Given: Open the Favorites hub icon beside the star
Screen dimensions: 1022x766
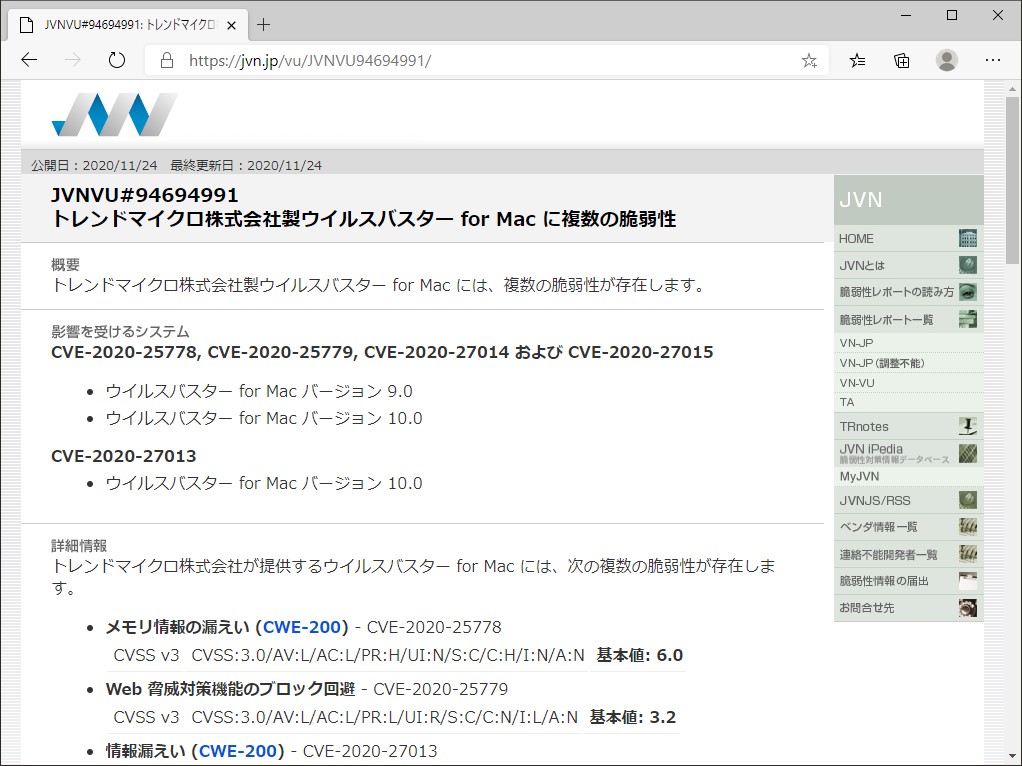Looking at the screenshot, I should point(856,60).
